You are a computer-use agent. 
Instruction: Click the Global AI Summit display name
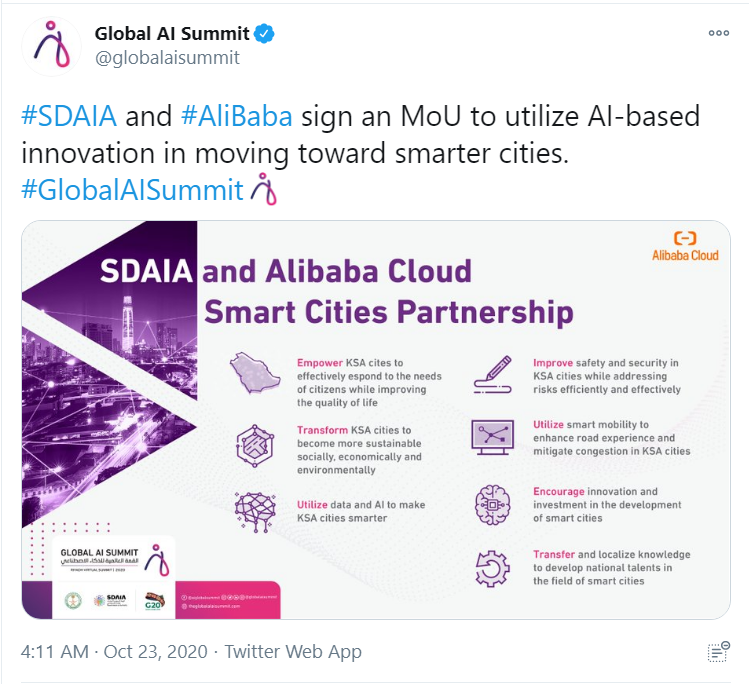coord(172,34)
